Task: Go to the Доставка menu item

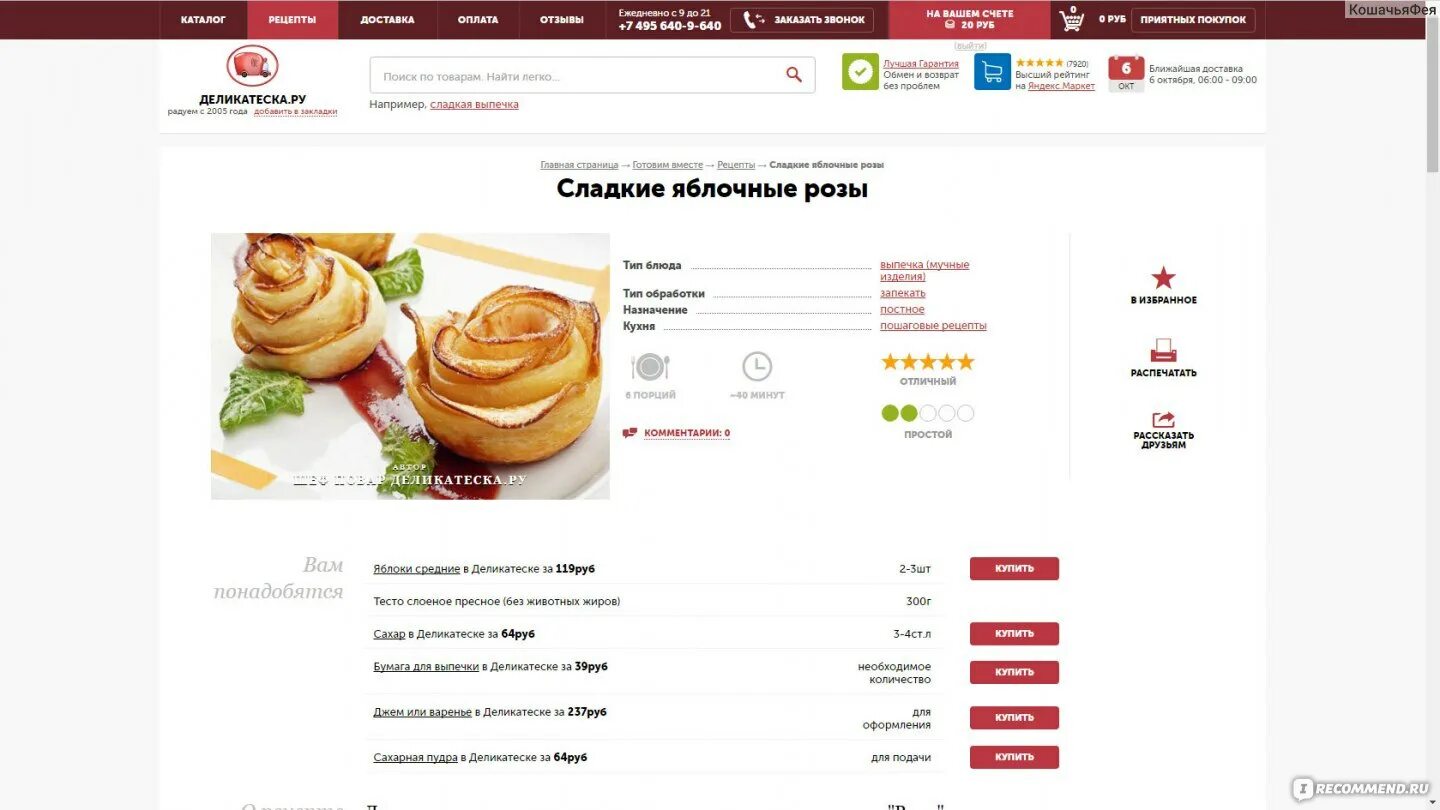Action: coord(387,20)
